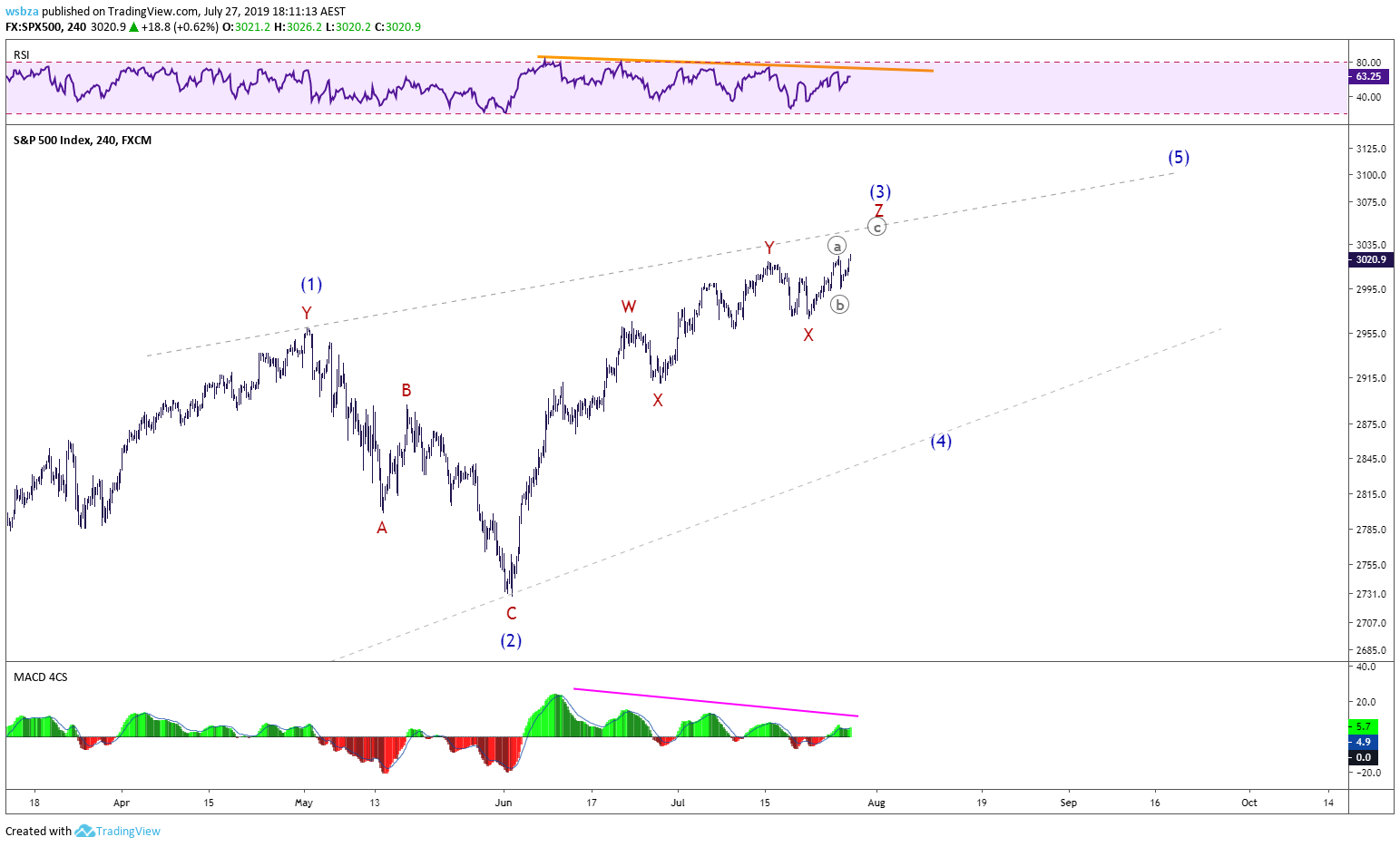Select the magenta MACD divergence trendline
1400x847 pixels.
(716, 703)
